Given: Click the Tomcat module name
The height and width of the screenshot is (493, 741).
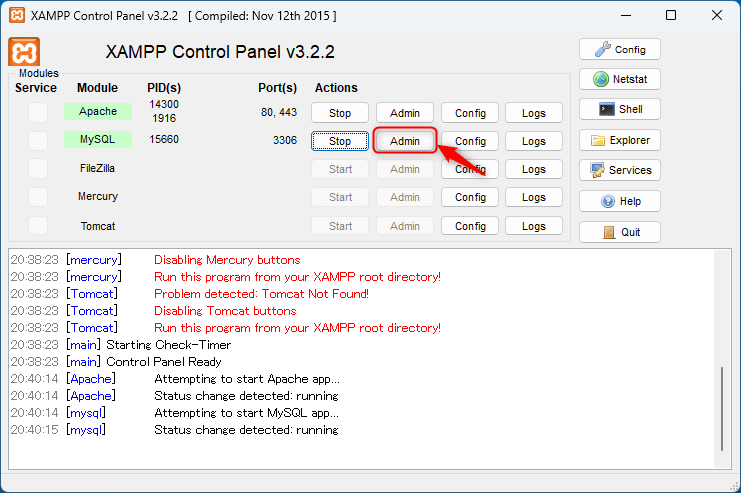Looking at the screenshot, I should click(x=98, y=226).
